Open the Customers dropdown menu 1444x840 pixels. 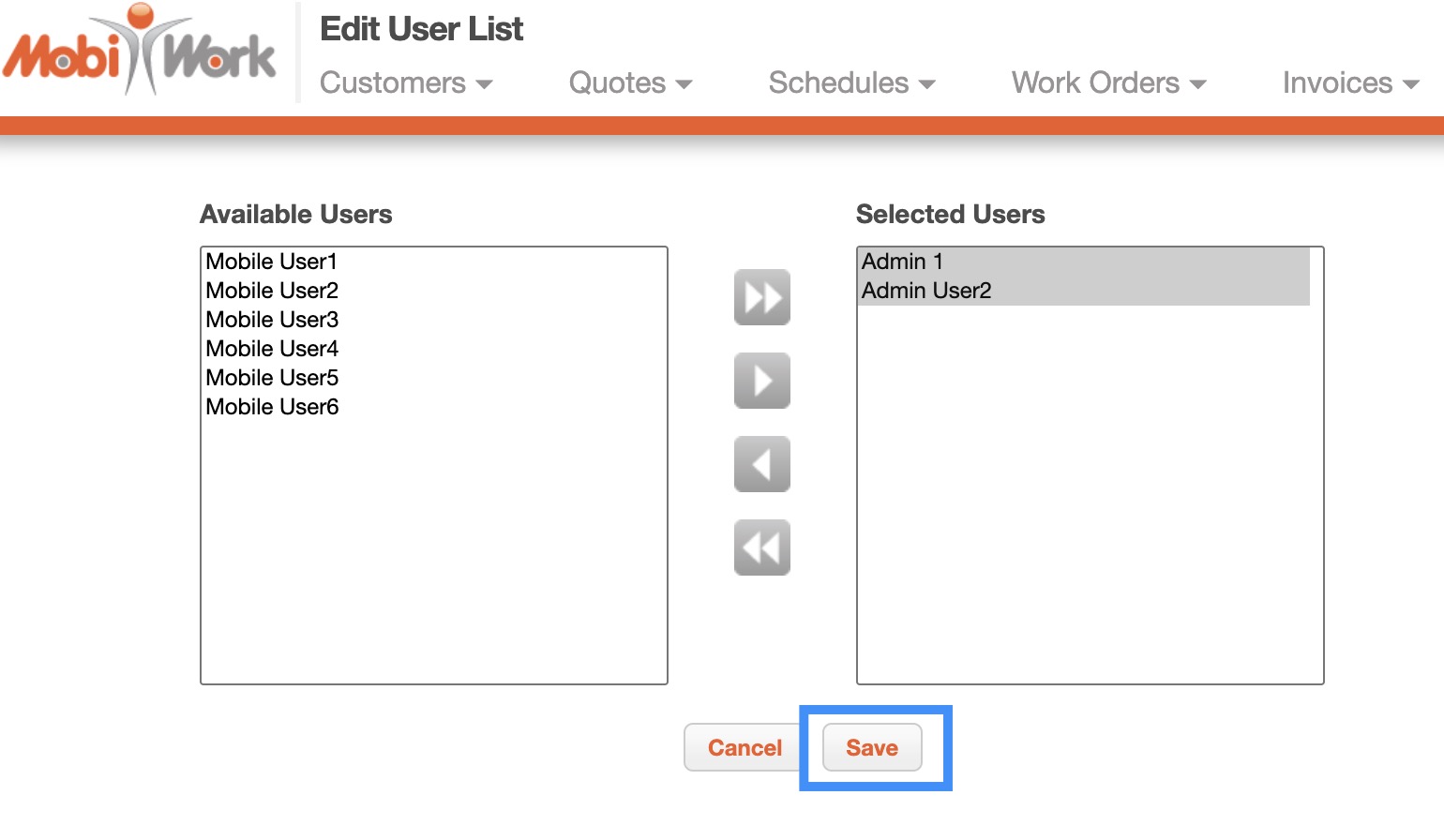click(x=405, y=83)
